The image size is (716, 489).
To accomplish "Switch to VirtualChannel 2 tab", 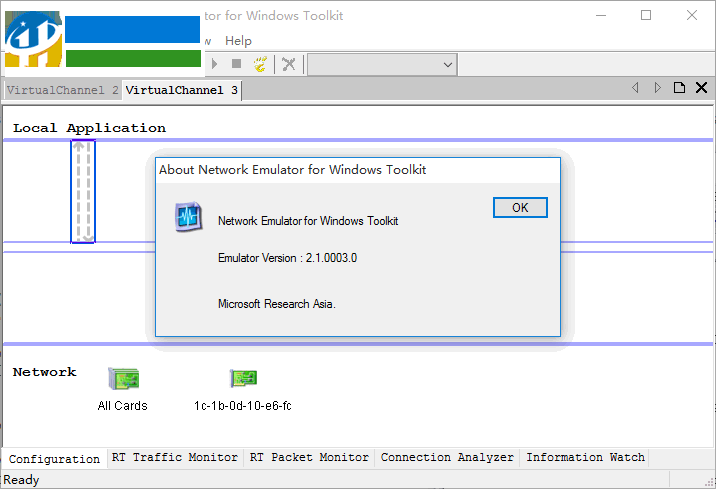I will 62,90.
